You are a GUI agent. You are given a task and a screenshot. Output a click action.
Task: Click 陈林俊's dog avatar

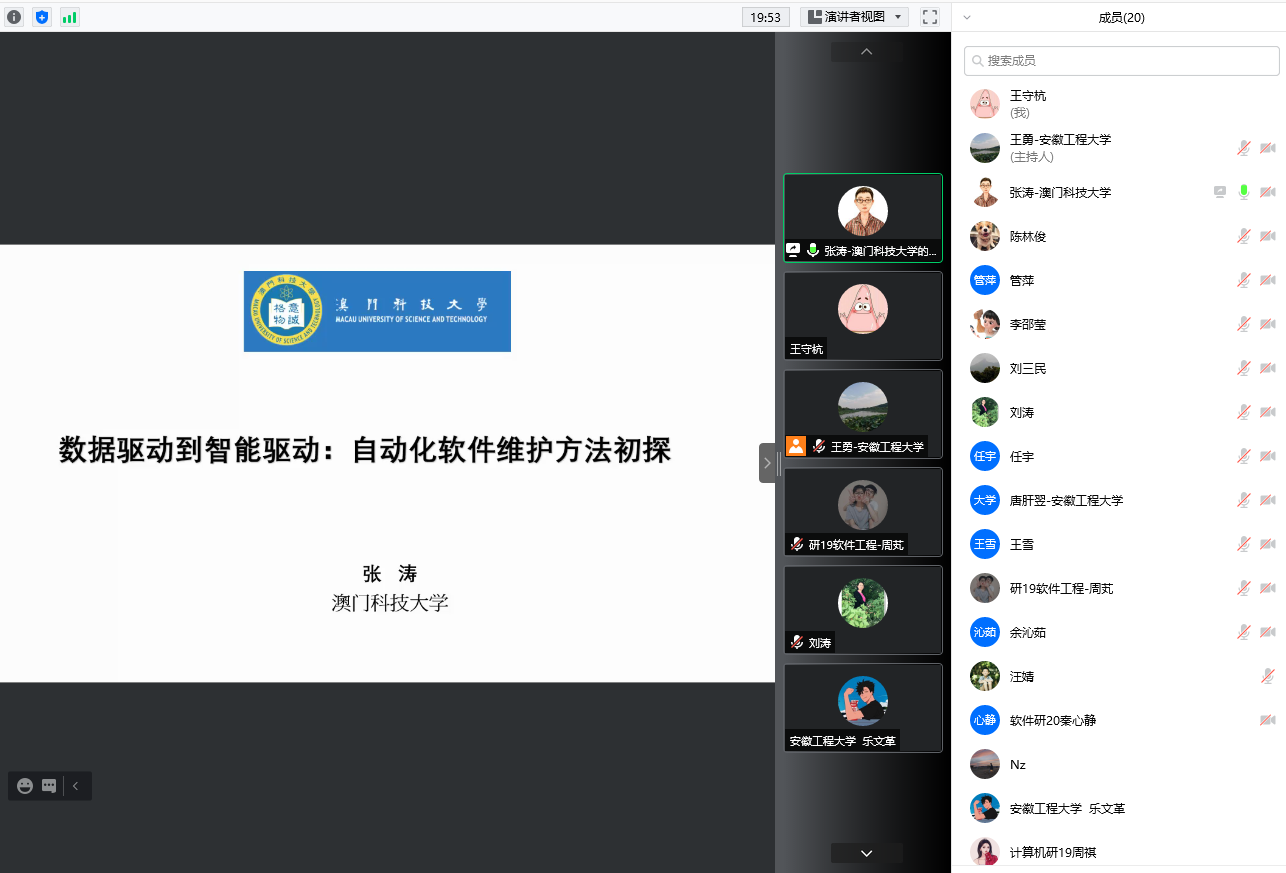[985, 236]
